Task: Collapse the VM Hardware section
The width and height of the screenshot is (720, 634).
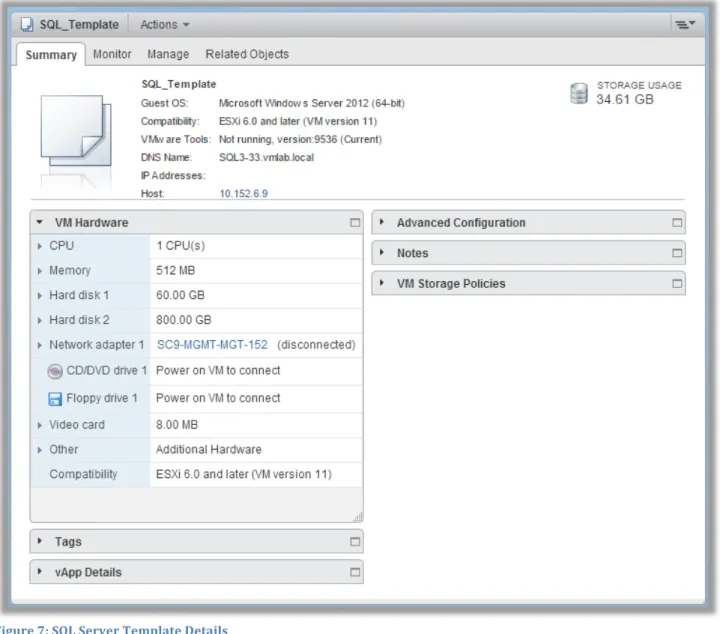Action: click(x=39, y=222)
